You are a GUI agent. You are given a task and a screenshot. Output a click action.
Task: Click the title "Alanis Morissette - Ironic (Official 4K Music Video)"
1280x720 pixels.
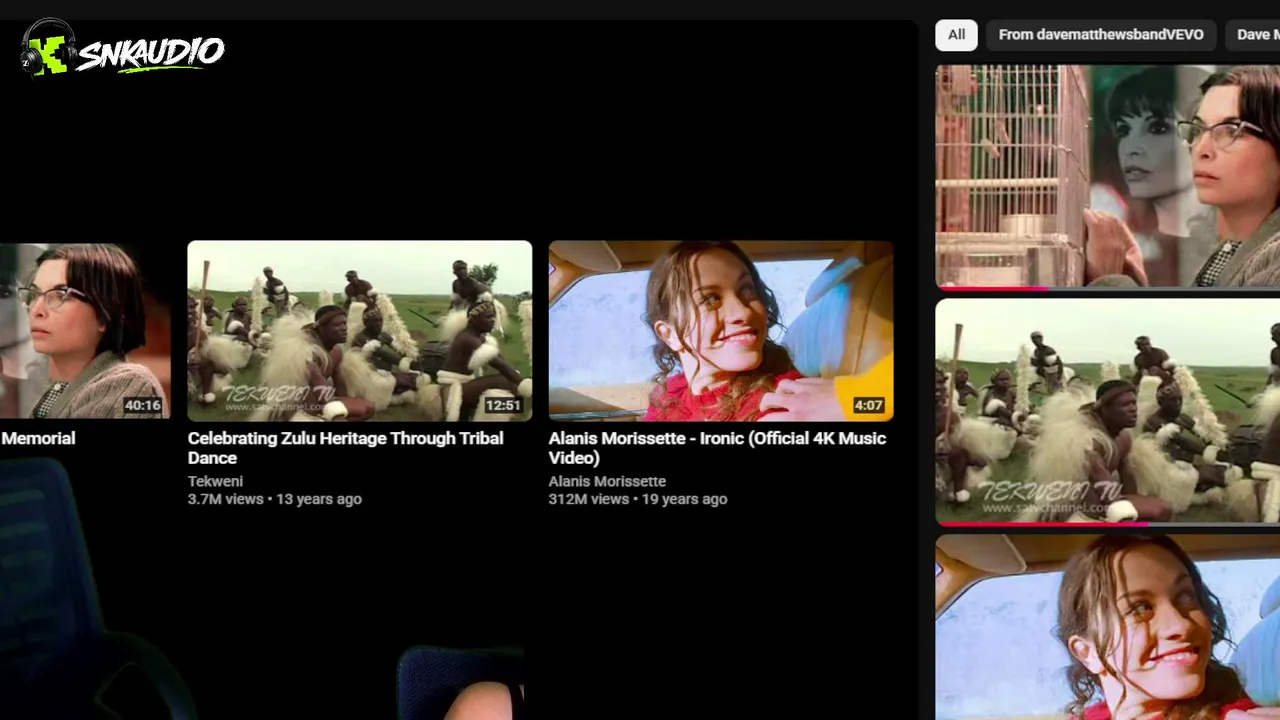coord(717,448)
